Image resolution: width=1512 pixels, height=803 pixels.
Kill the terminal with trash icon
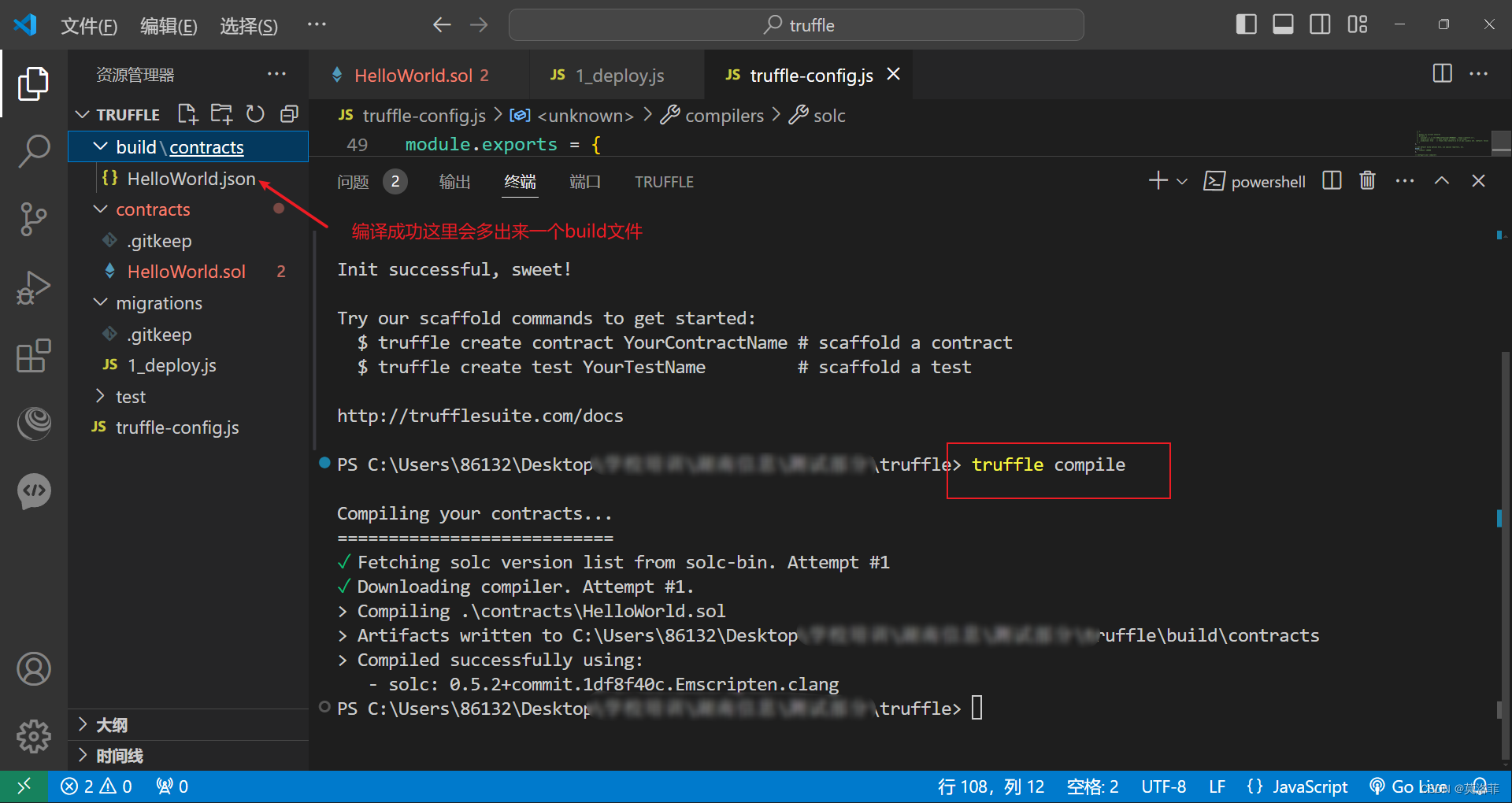(1367, 181)
